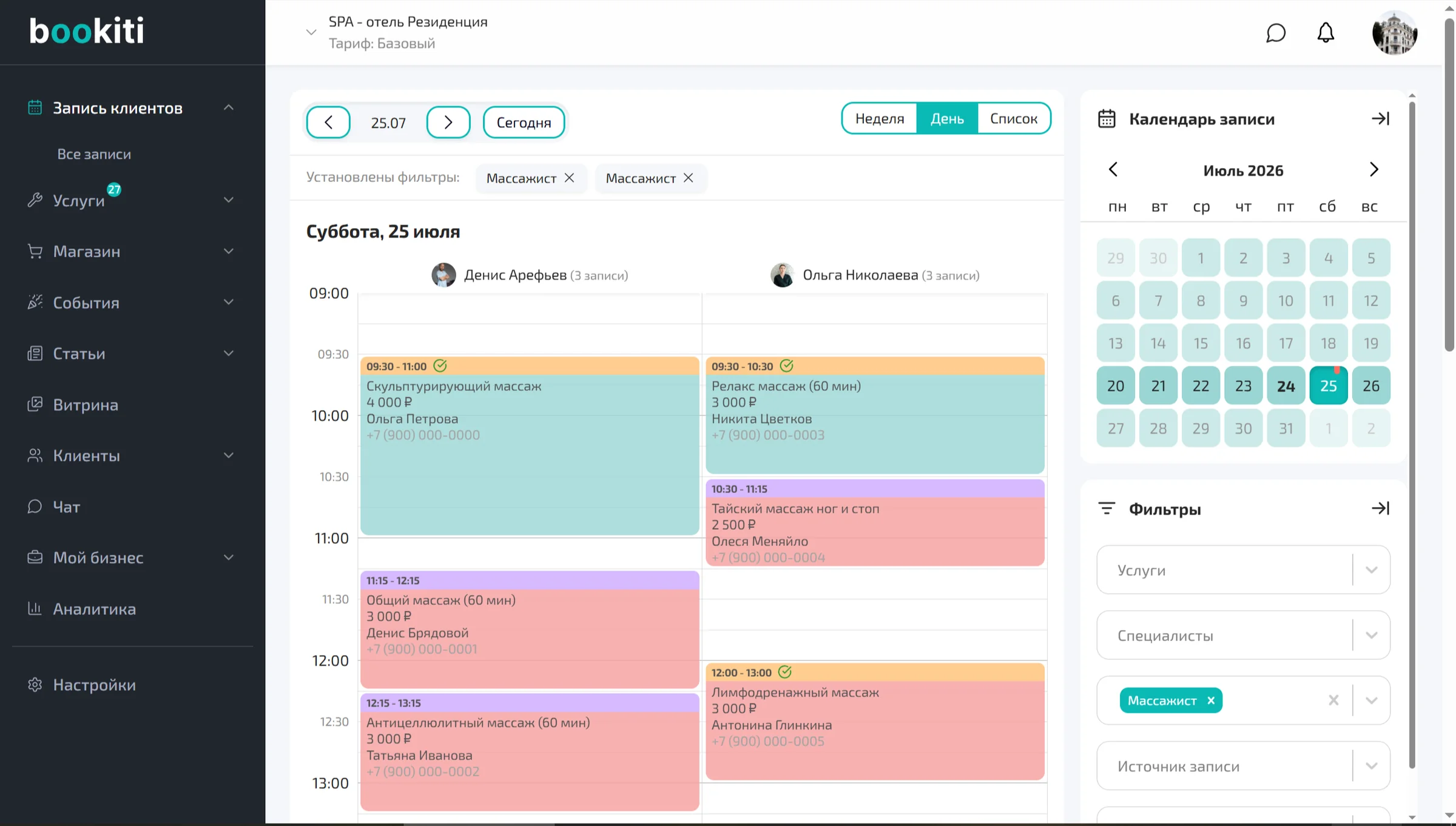
Task: Open the Услуги filter dropdown
Action: (1243, 570)
